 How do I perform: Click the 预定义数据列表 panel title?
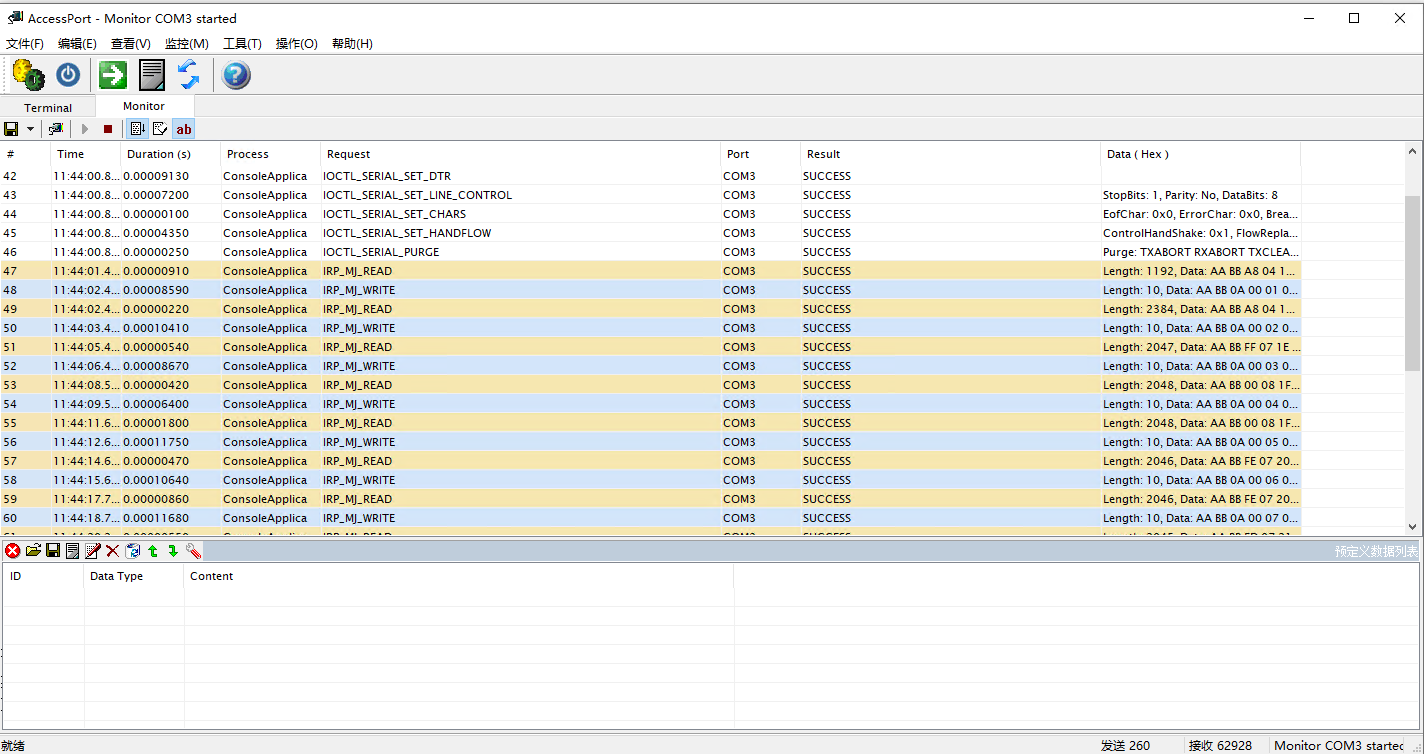pyautogui.click(x=1375, y=551)
